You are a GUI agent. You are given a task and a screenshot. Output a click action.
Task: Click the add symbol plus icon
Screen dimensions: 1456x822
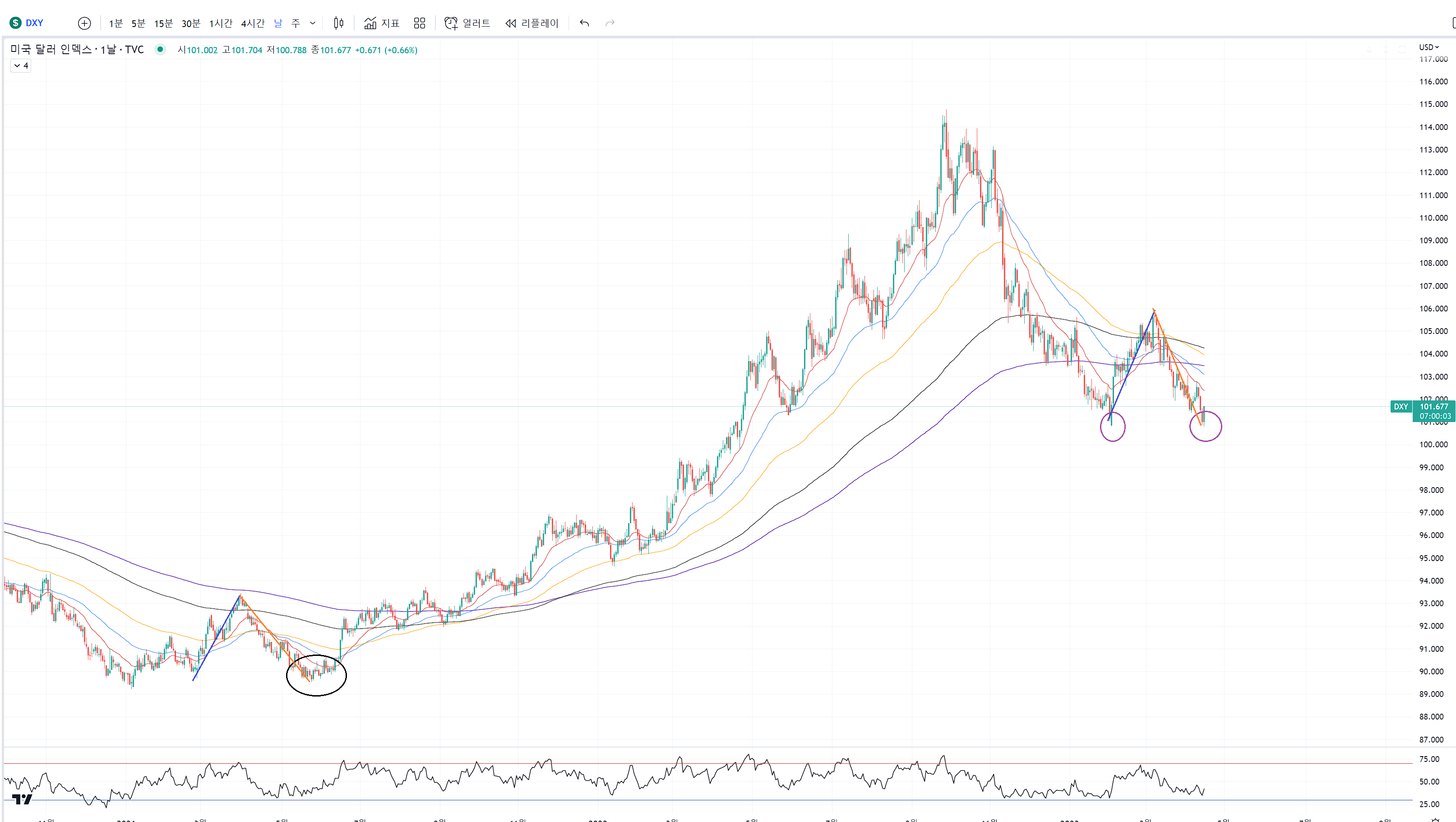(84, 23)
